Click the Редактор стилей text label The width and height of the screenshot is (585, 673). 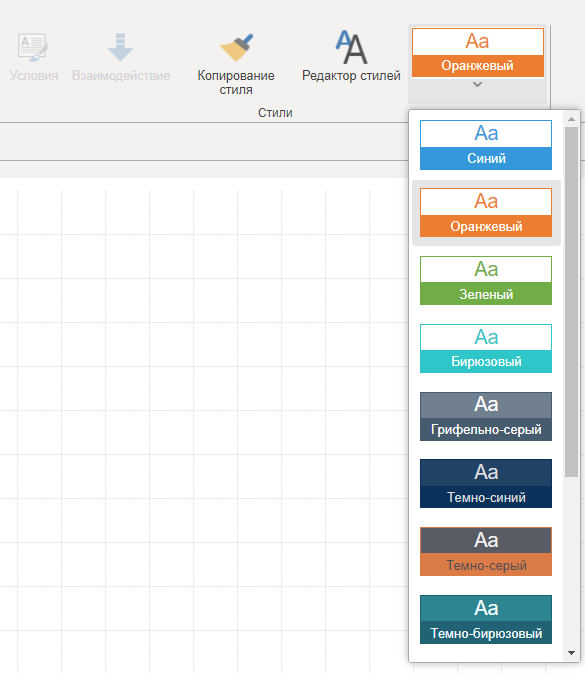click(x=351, y=76)
